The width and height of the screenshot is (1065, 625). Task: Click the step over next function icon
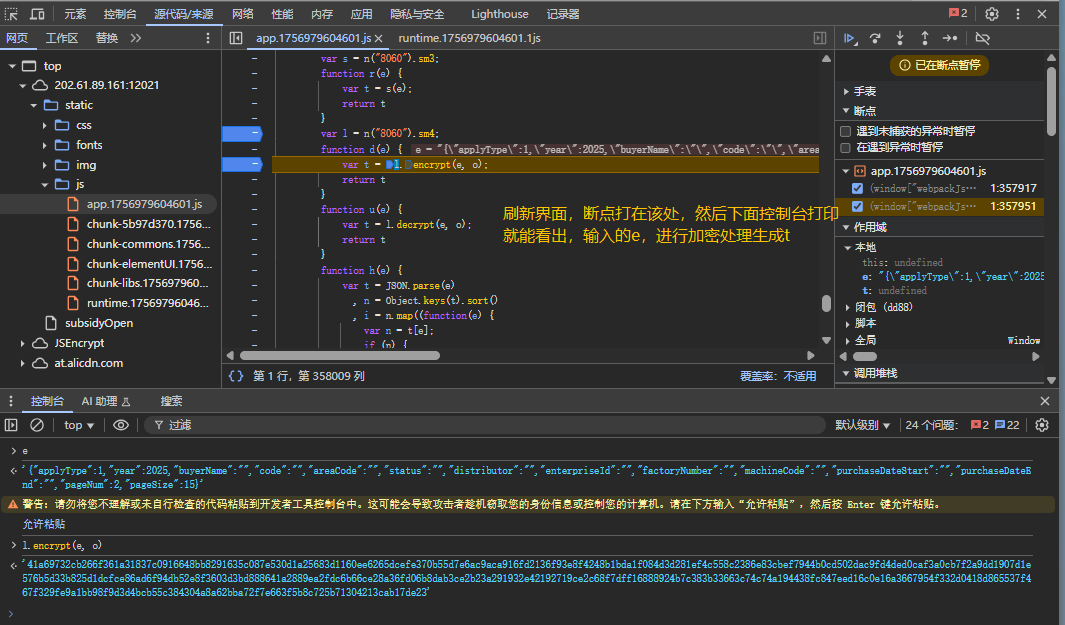(876, 38)
